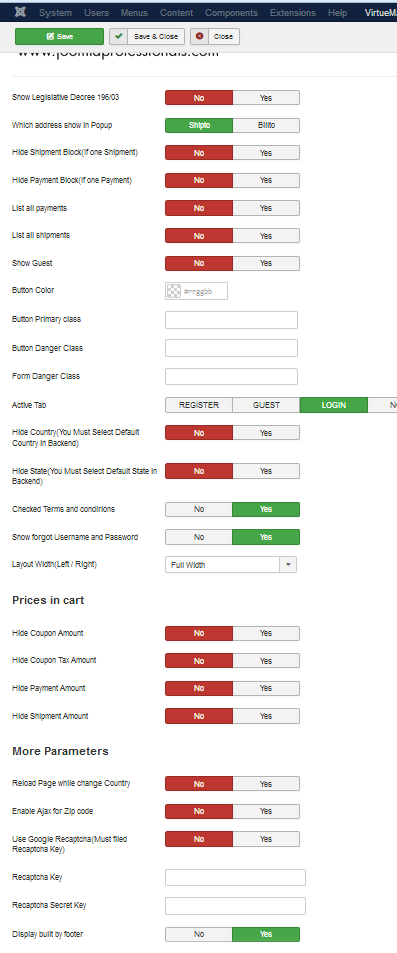Enable Show Guest with Yes
397x953 pixels.
point(266,264)
